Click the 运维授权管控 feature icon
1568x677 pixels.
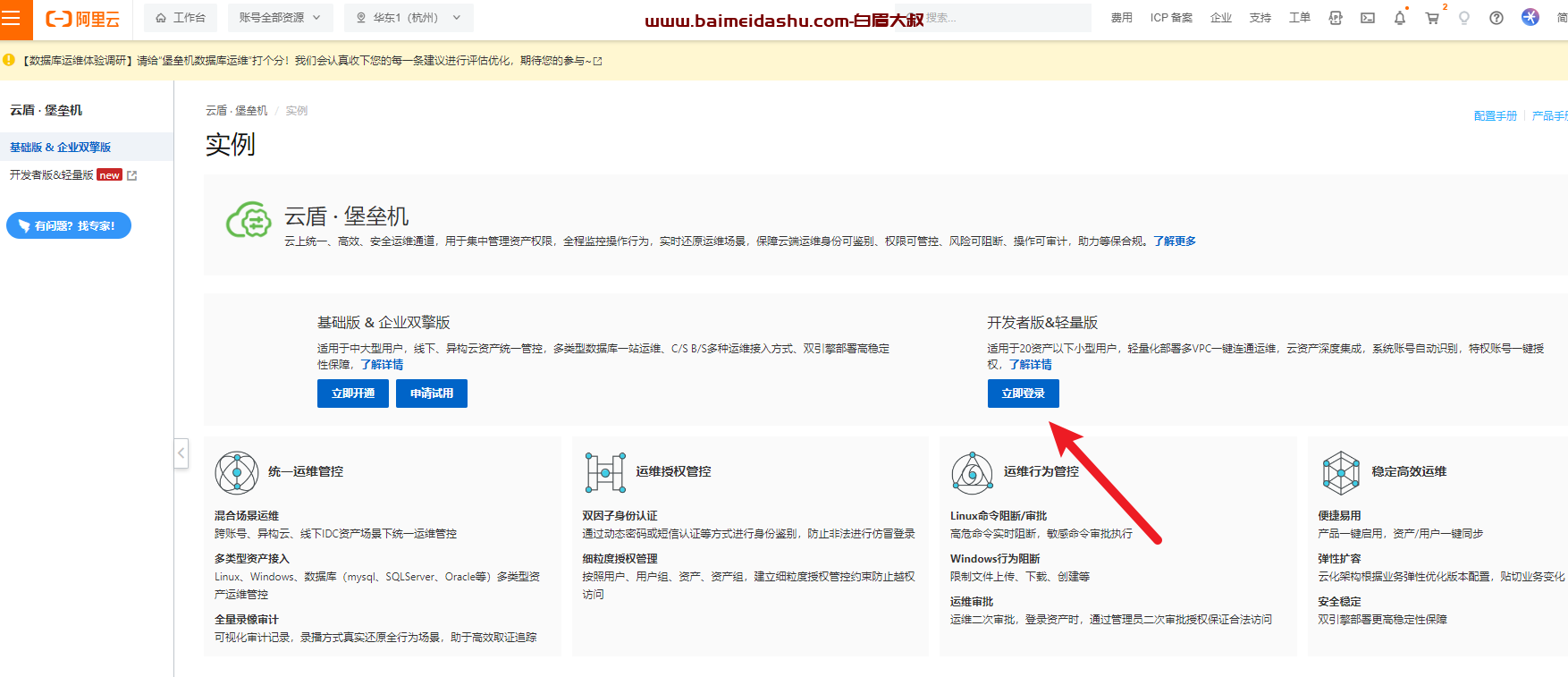pyautogui.click(x=605, y=472)
